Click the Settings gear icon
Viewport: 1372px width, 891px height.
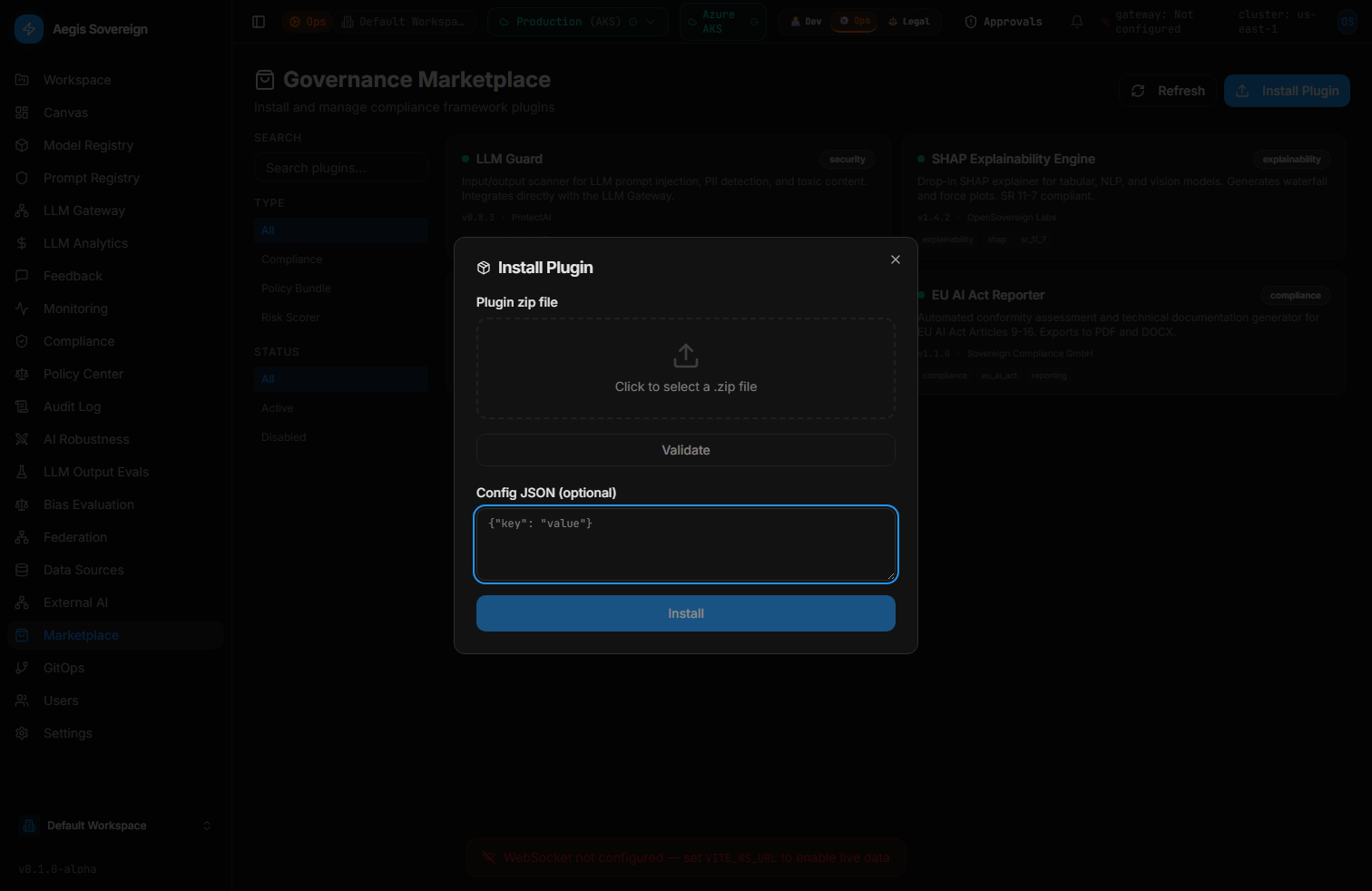click(22, 733)
